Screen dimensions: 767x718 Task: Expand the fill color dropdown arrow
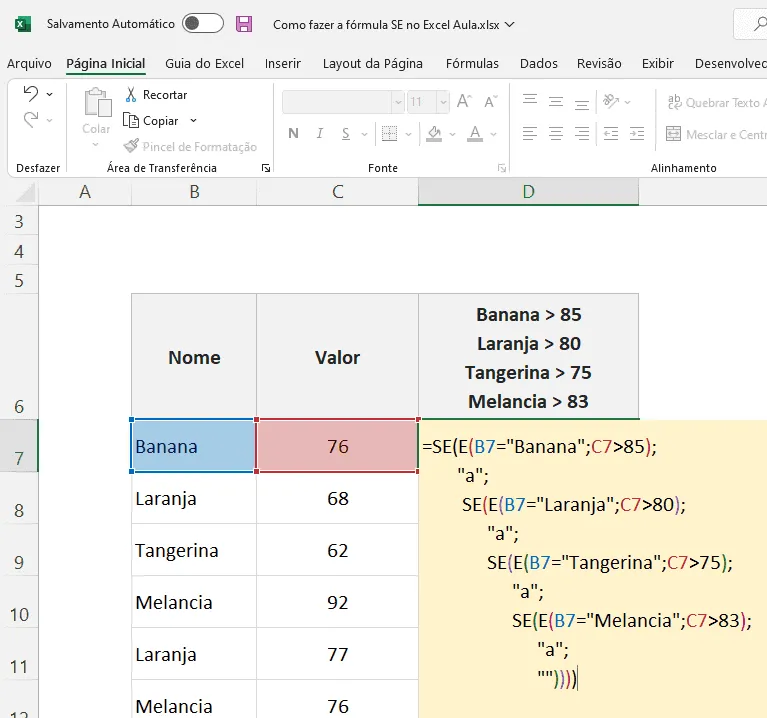click(452, 134)
